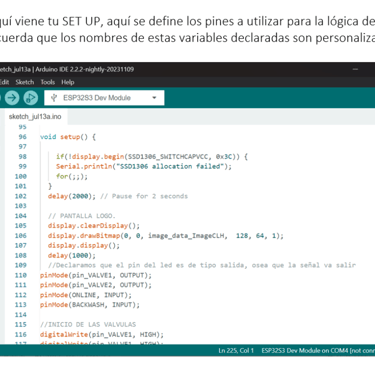This screenshot has width=375, height=366.
Task: Click line number 96 in gutter
Action: (x=22, y=137)
